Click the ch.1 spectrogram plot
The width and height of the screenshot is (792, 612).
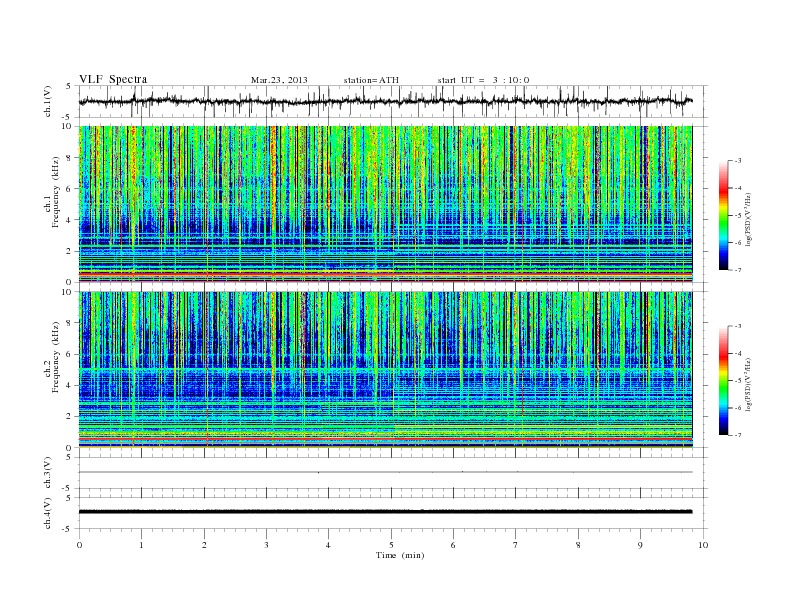pyautogui.click(x=385, y=204)
